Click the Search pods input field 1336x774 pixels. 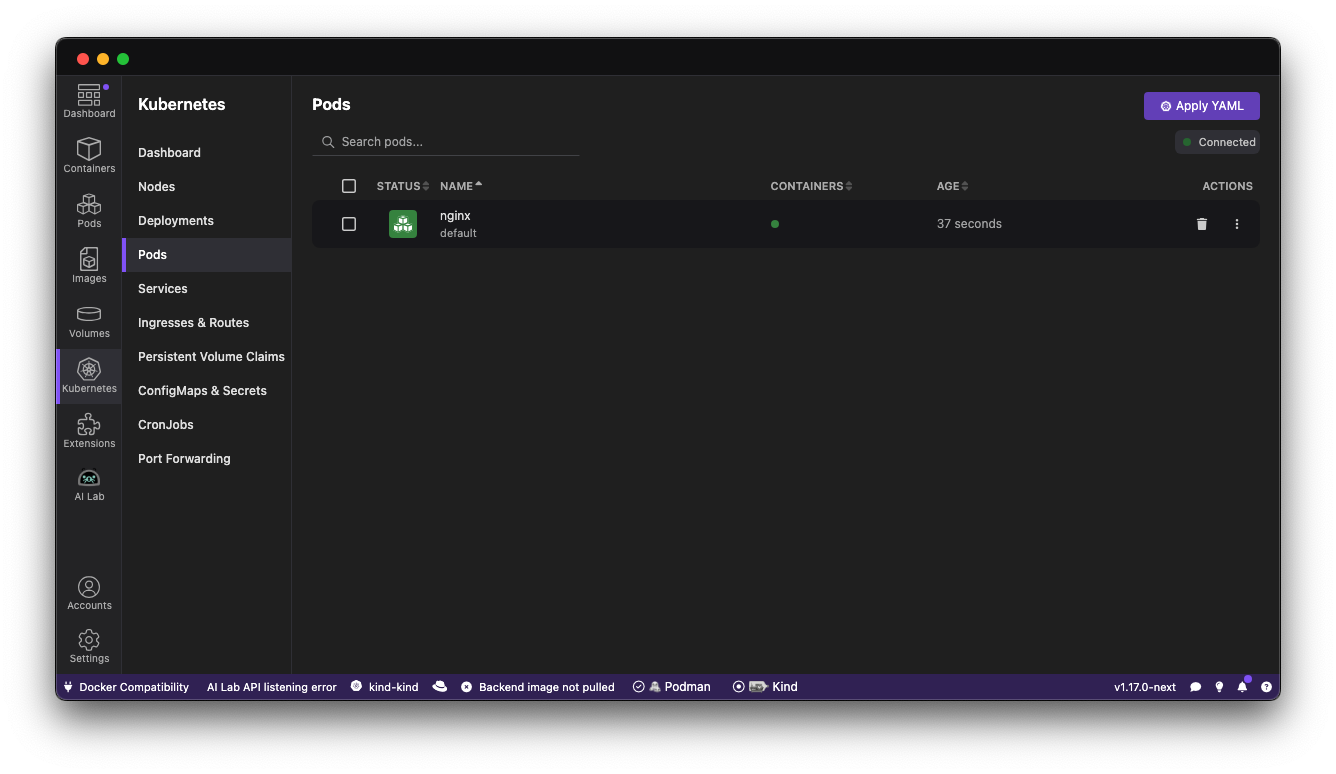tap(445, 141)
